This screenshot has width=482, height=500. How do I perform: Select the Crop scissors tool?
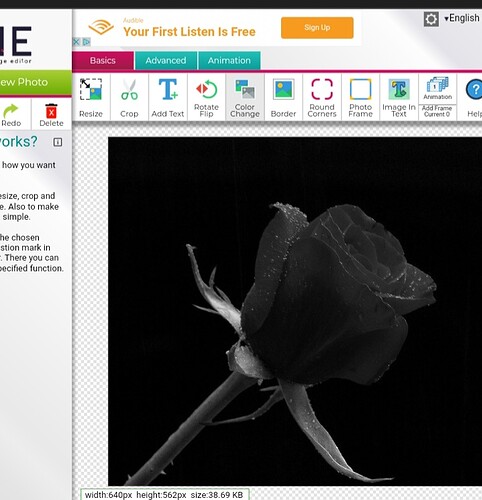129,97
